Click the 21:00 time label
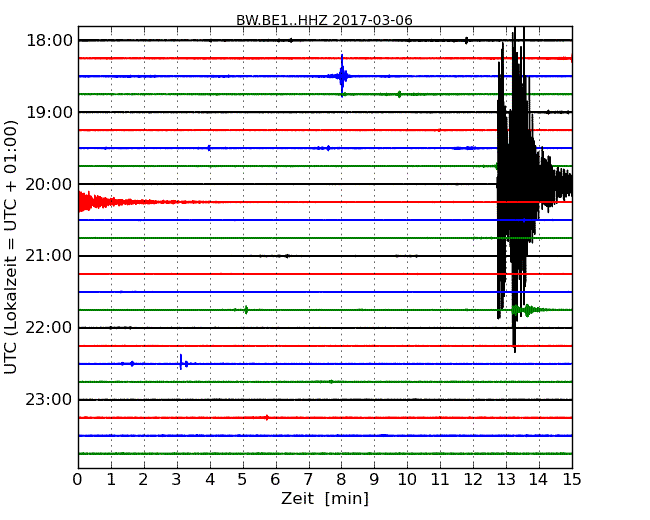 coord(49,256)
